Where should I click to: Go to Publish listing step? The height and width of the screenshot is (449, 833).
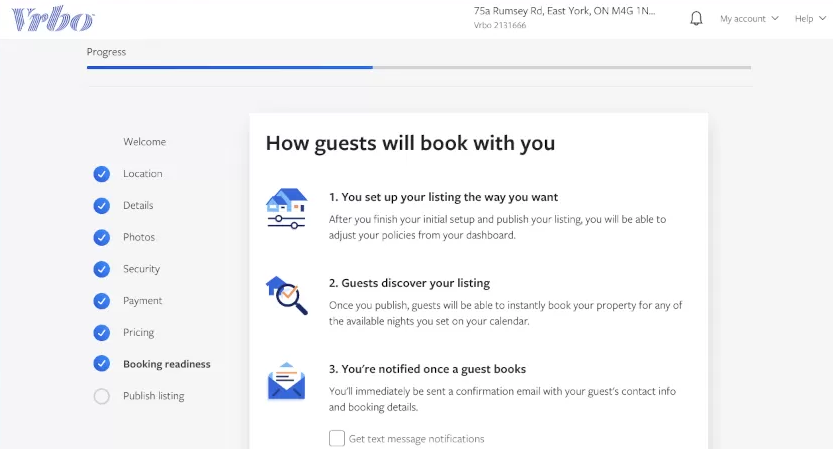154,396
